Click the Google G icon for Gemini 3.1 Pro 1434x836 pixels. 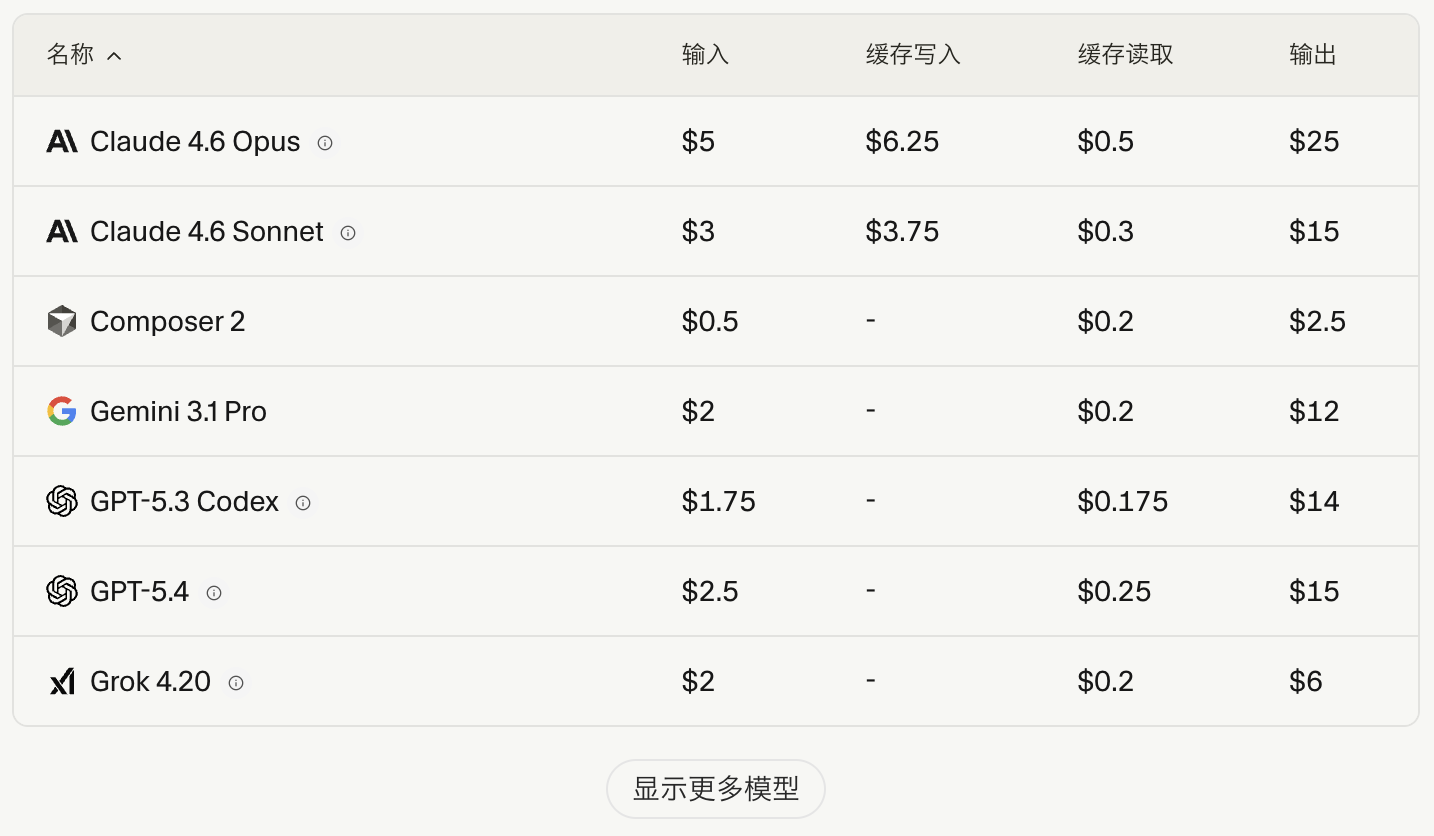[61, 411]
